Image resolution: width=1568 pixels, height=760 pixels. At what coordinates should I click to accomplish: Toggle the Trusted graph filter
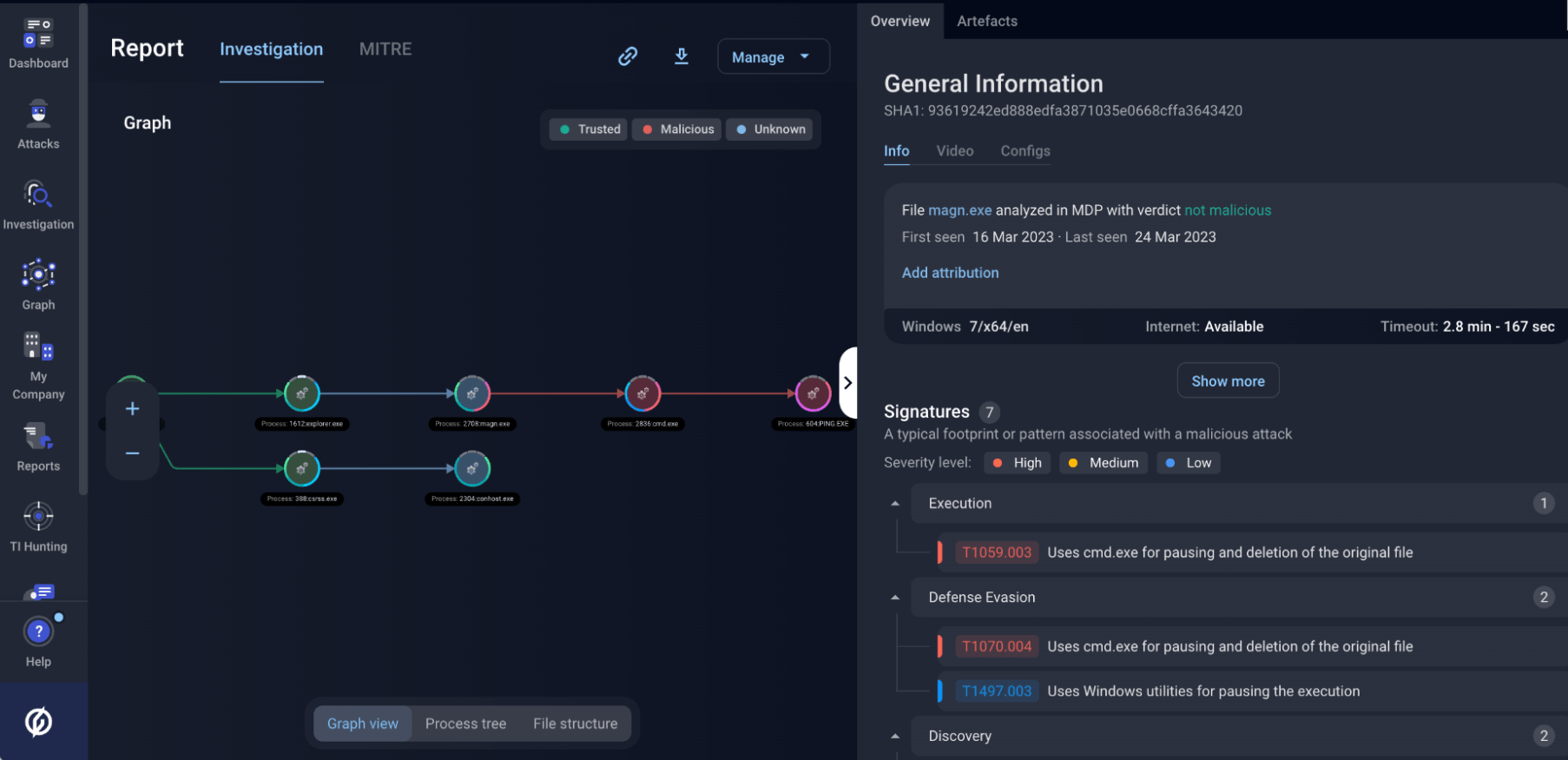click(590, 129)
